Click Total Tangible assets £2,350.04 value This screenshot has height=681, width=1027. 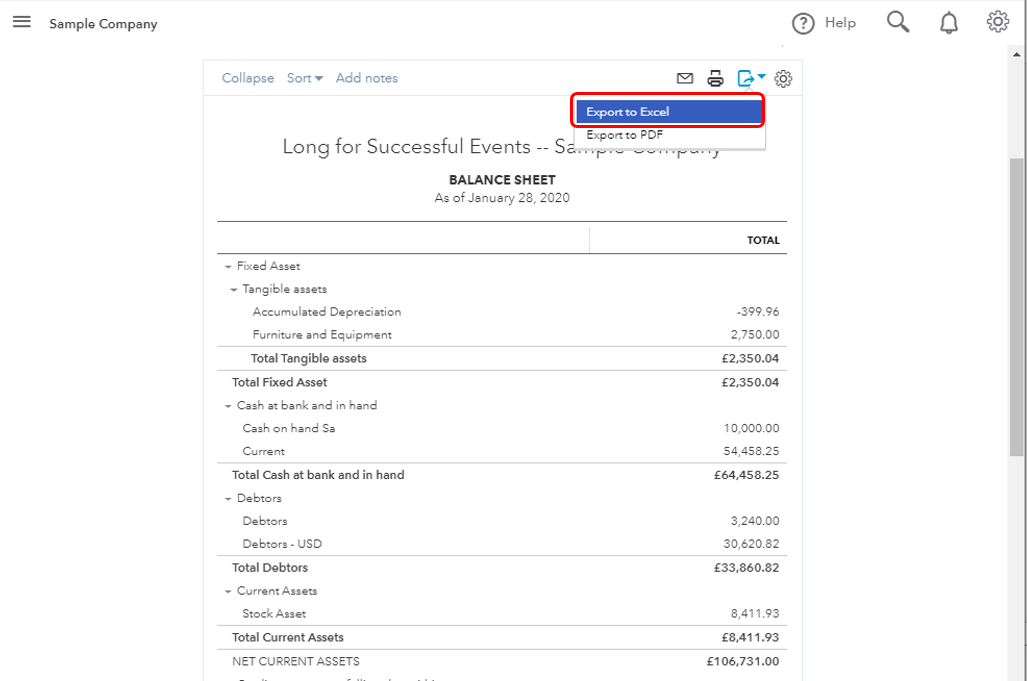point(751,358)
